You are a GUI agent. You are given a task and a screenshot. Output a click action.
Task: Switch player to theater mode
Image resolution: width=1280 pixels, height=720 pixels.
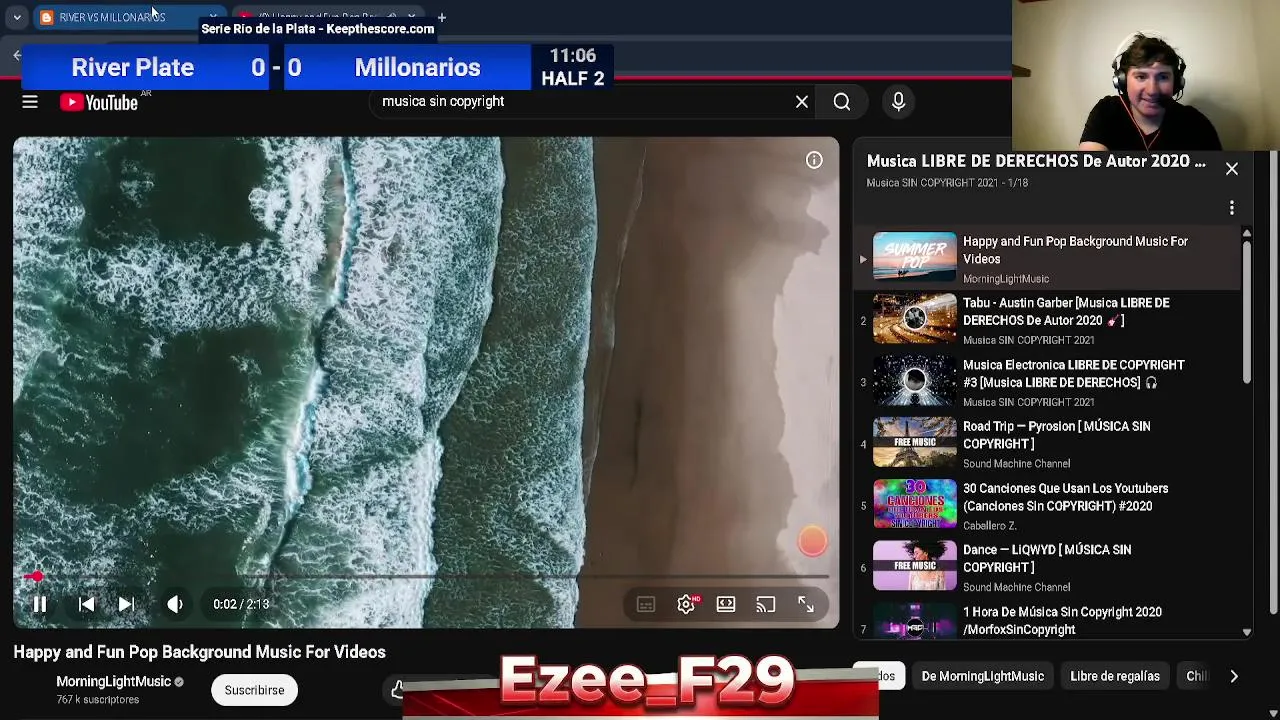tap(726, 605)
